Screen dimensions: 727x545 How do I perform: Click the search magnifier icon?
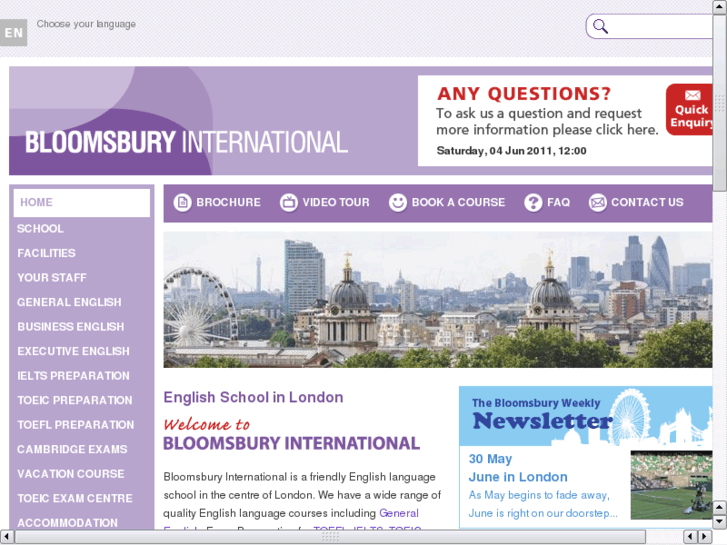click(x=600, y=26)
